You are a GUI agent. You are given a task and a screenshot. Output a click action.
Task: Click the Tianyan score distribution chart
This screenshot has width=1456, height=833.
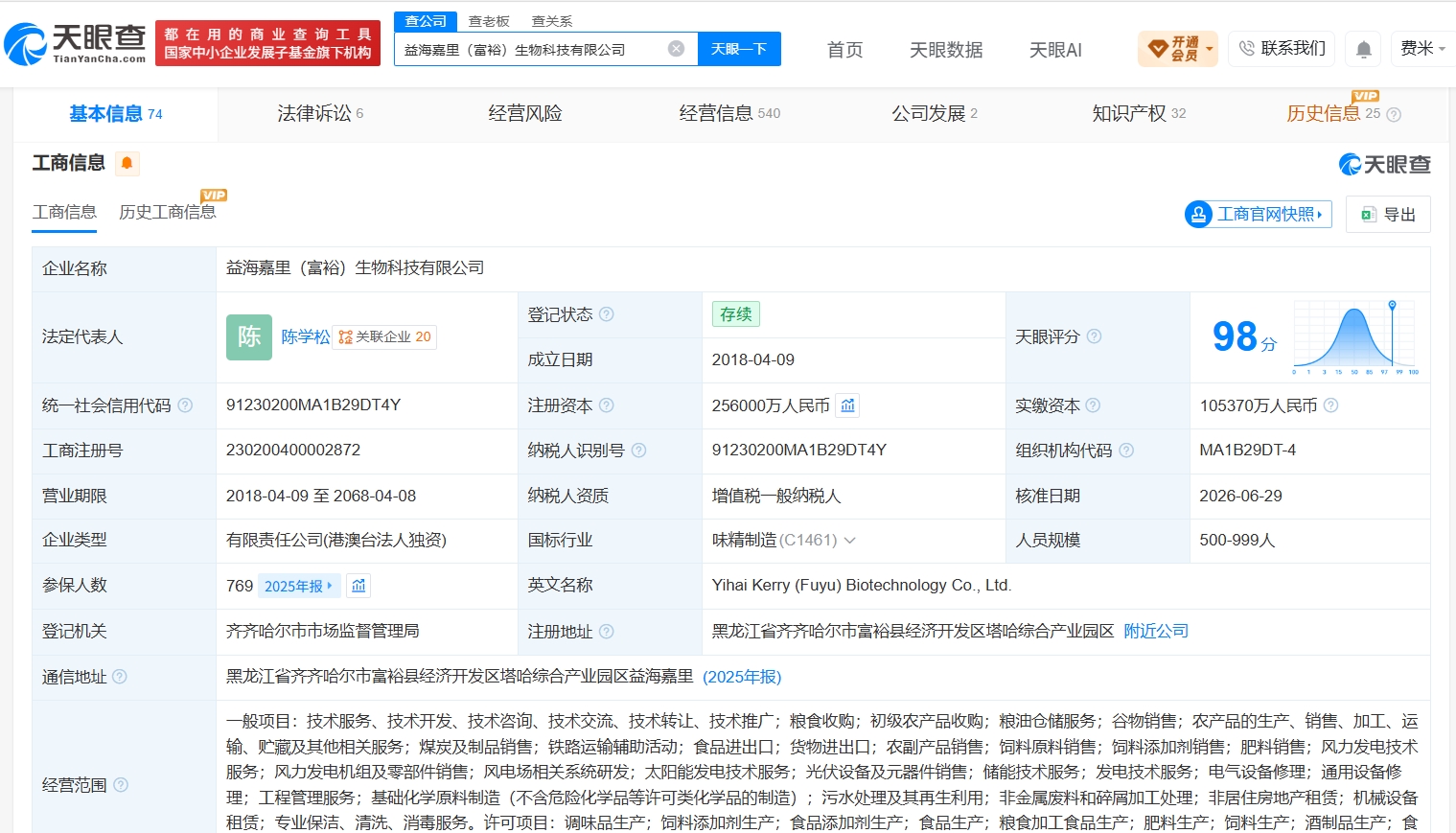[1355, 337]
